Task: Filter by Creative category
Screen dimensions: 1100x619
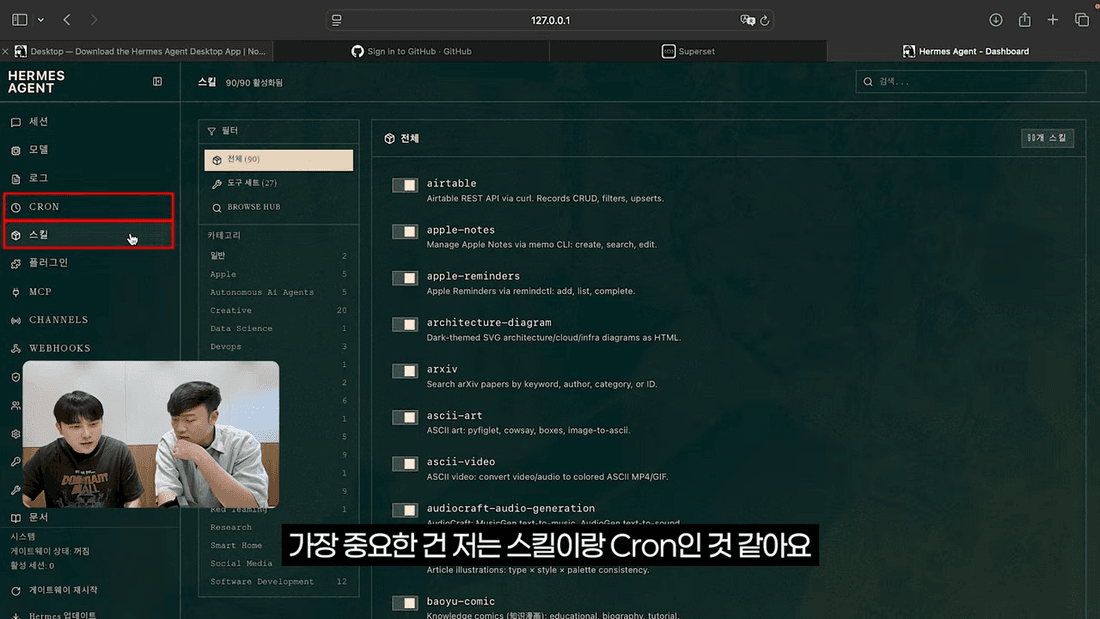Action: 279,310
